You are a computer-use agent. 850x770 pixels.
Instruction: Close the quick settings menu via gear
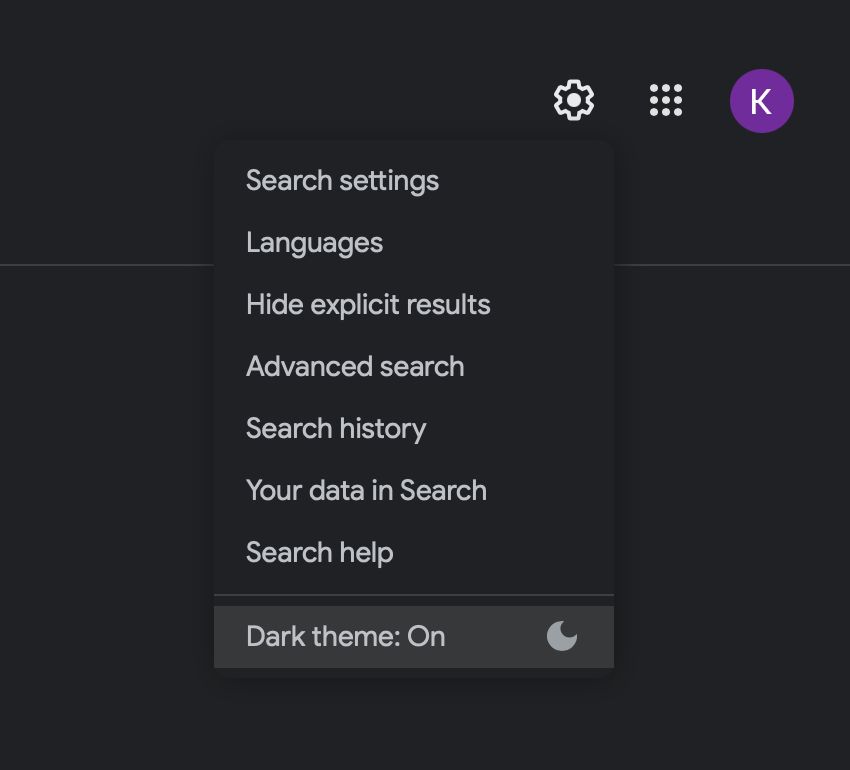coord(574,100)
